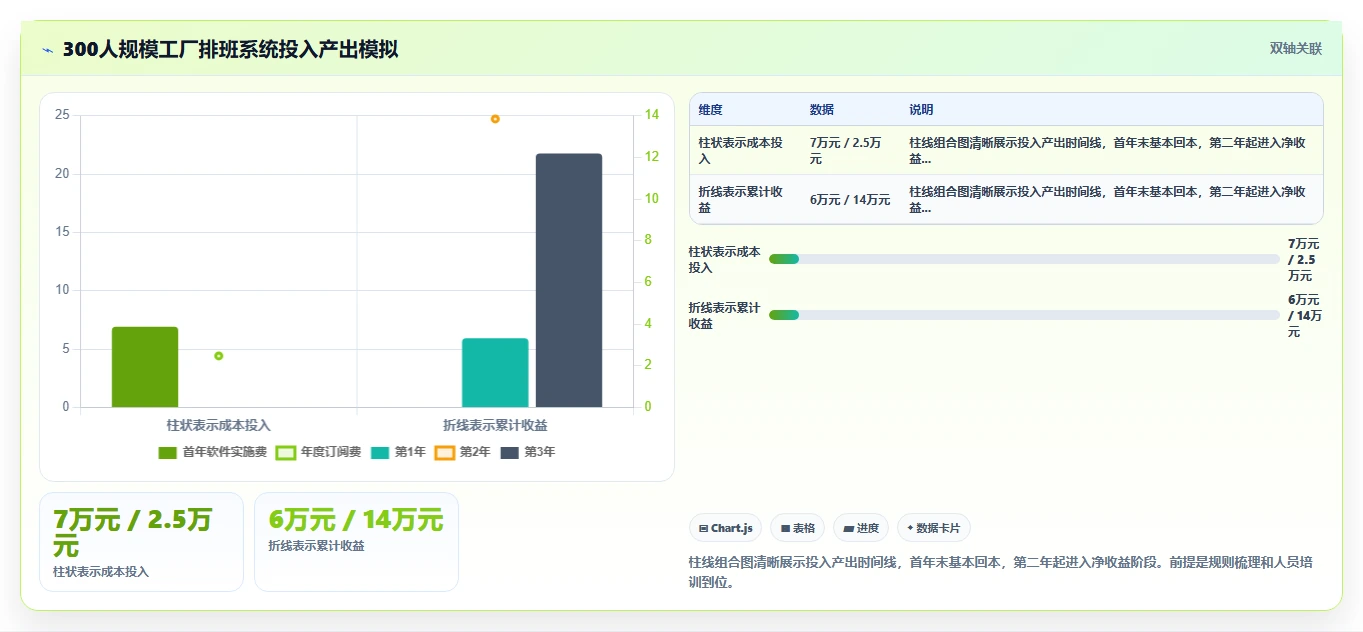Click the summary paragraph starting 柱线组合图清晰展示

point(1000,572)
